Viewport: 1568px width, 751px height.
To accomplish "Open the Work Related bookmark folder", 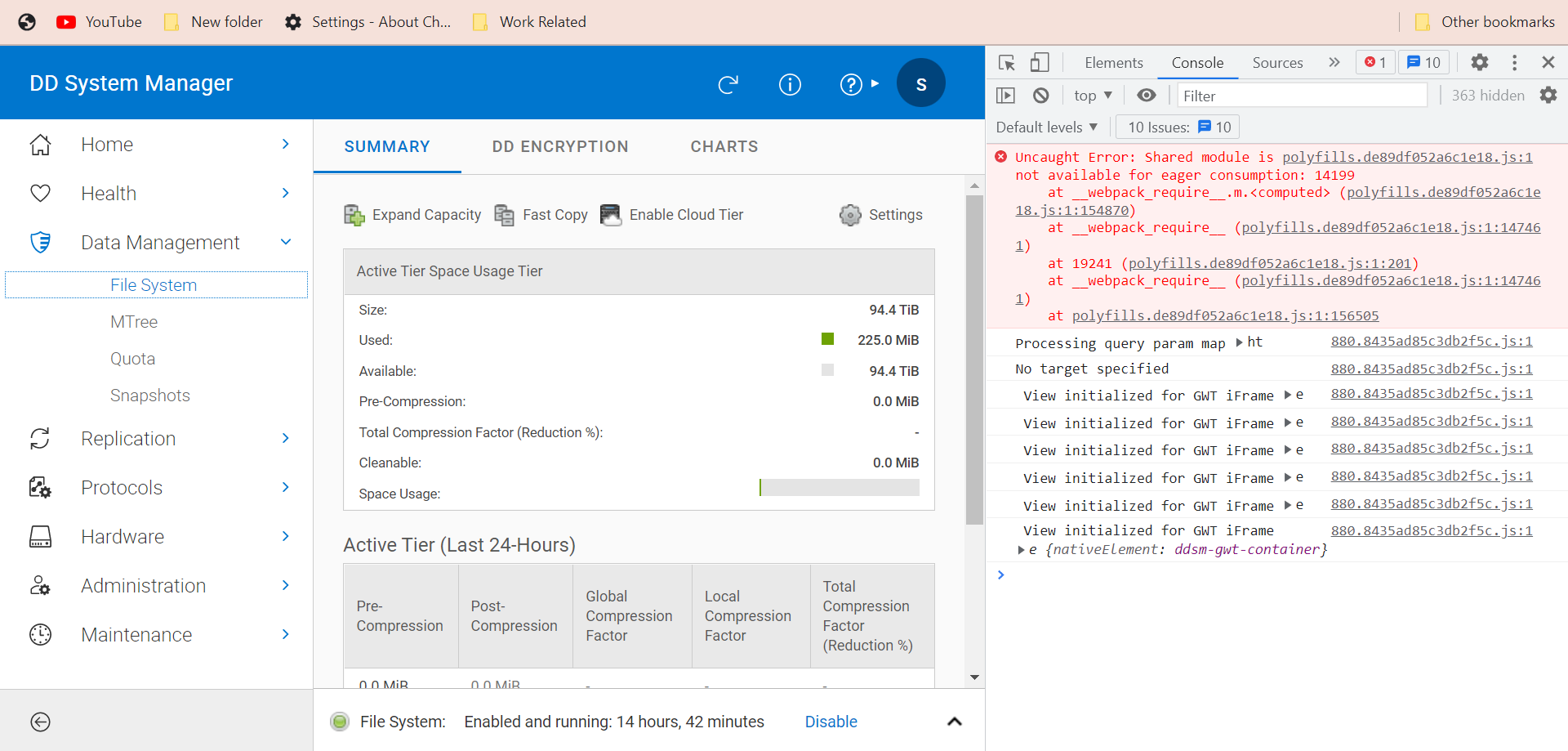I will [x=530, y=22].
